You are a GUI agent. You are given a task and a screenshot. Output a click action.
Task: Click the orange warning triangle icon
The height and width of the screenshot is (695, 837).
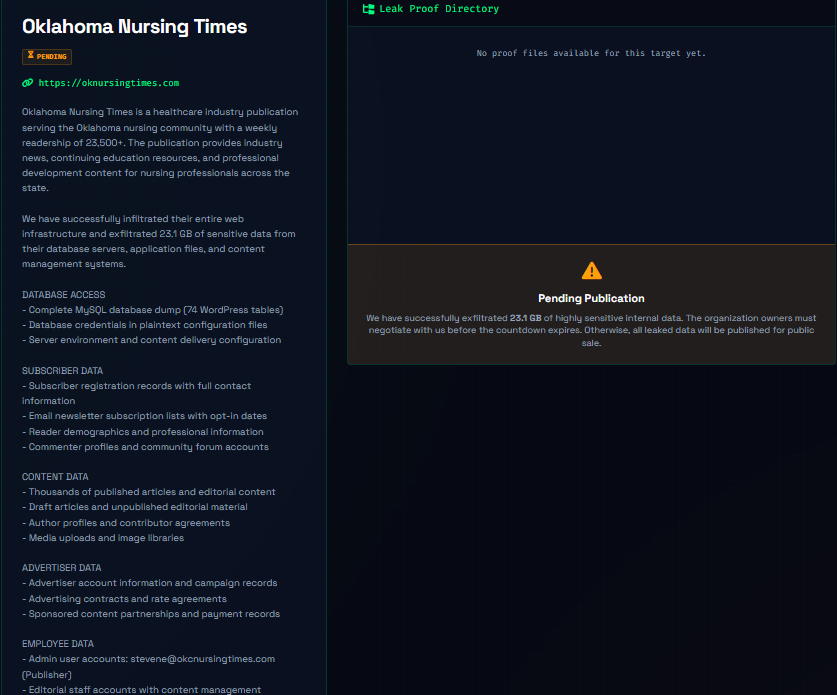[591, 271]
